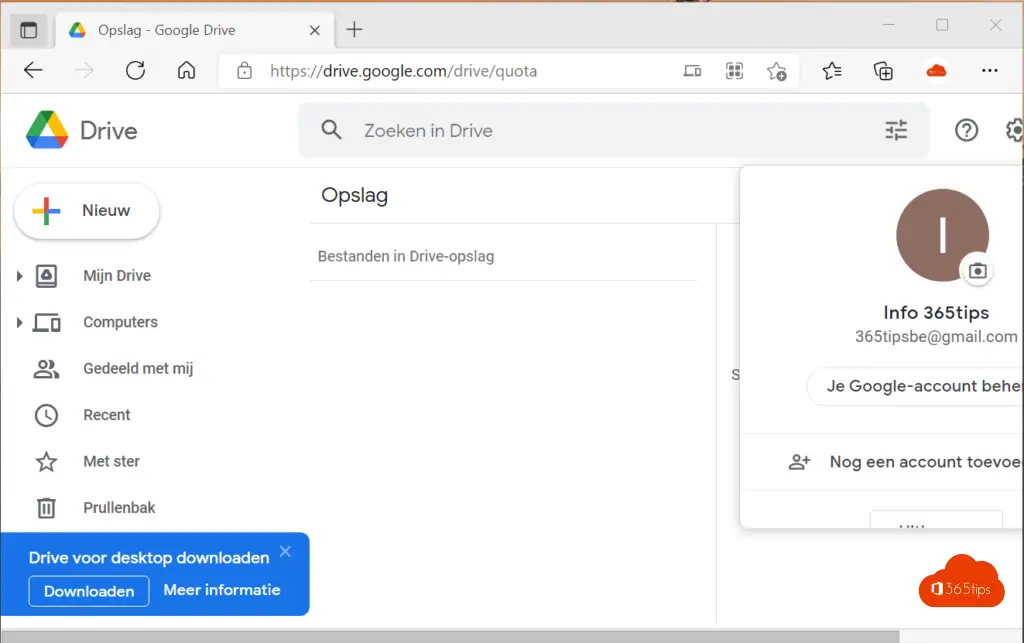Open the browser three-dot settings menu
This screenshot has height=643, width=1024.
coord(989,71)
